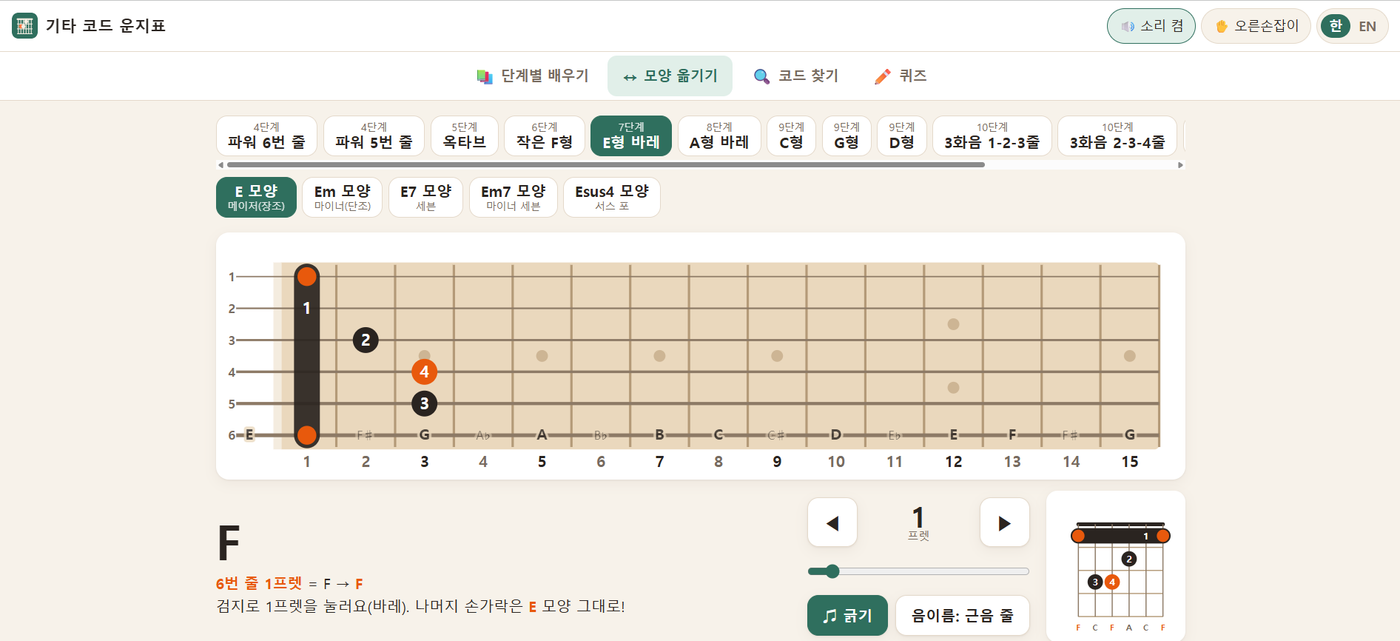Toggle the 오른손잡이 handedness button
This screenshot has width=1400, height=641.
(1256, 26)
